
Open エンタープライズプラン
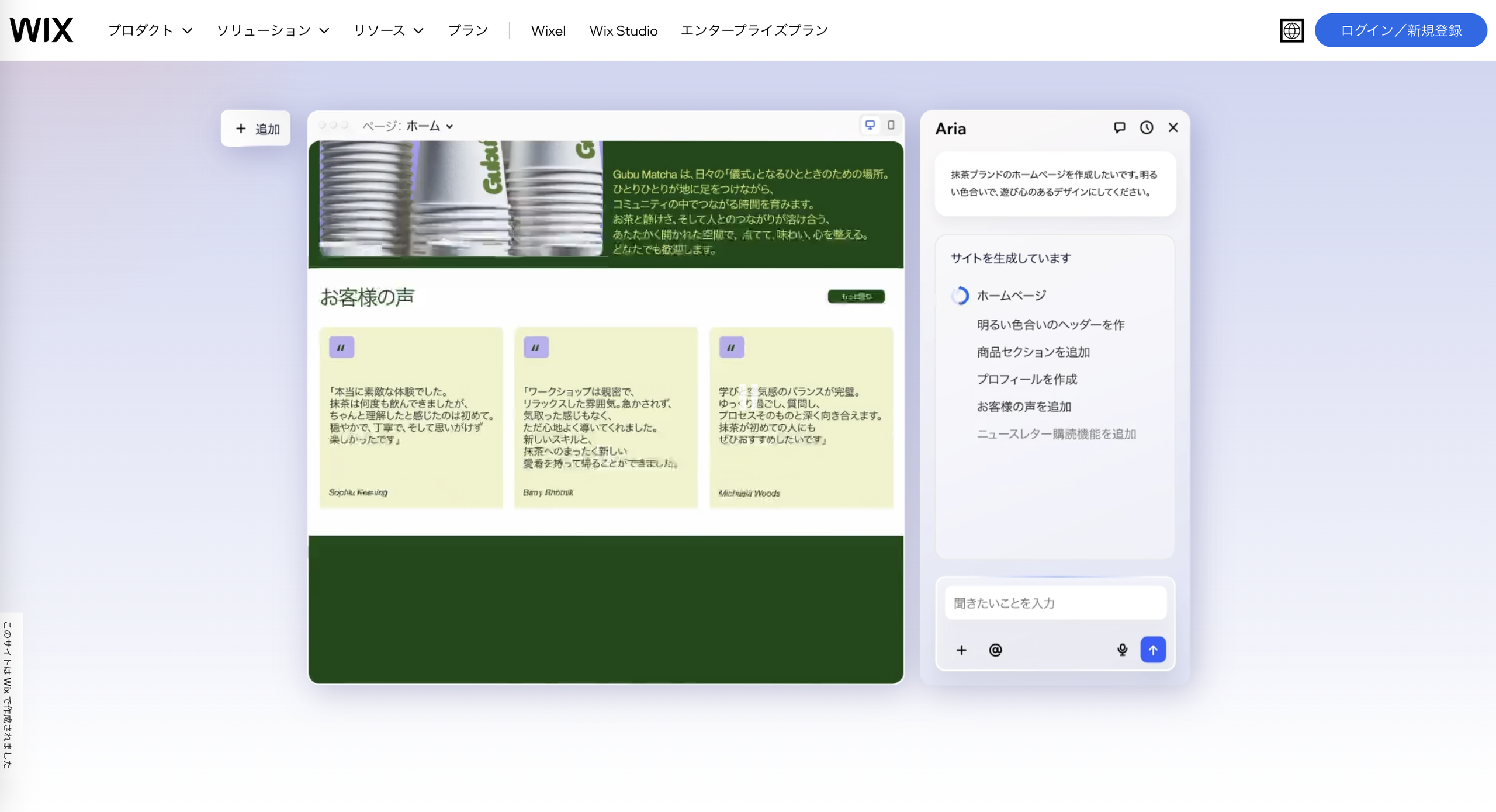point(754,30)
